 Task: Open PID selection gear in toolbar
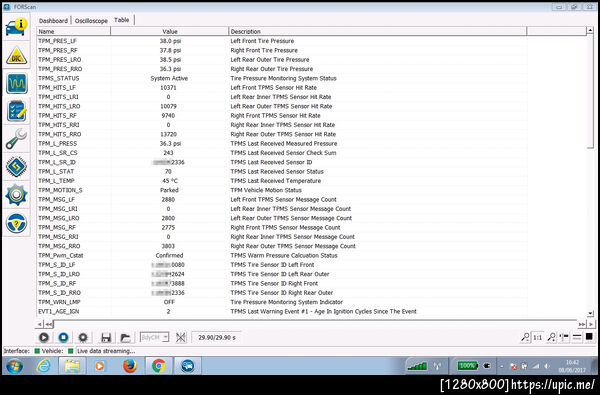(83, 337)
